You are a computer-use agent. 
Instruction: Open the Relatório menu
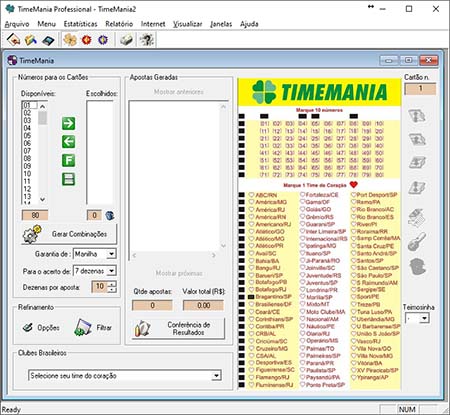pyautogui.click(x=119, y=24)
